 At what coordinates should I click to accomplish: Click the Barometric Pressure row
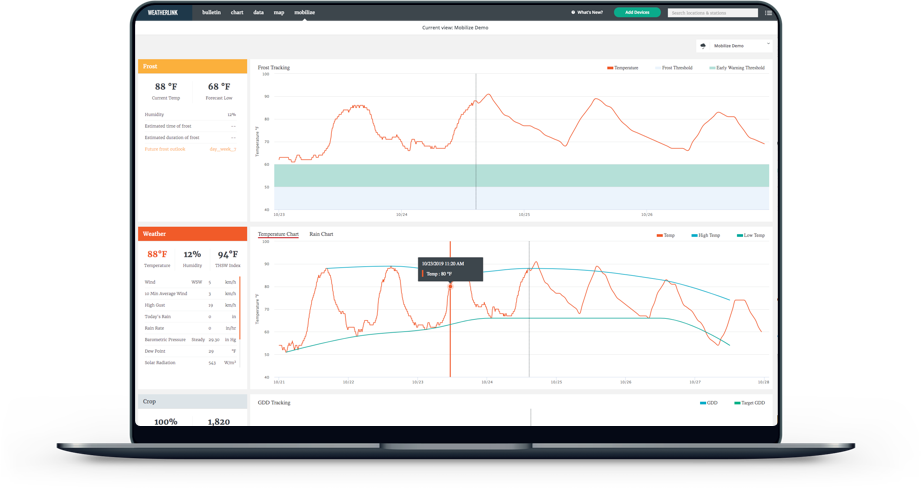pos(190,340)
